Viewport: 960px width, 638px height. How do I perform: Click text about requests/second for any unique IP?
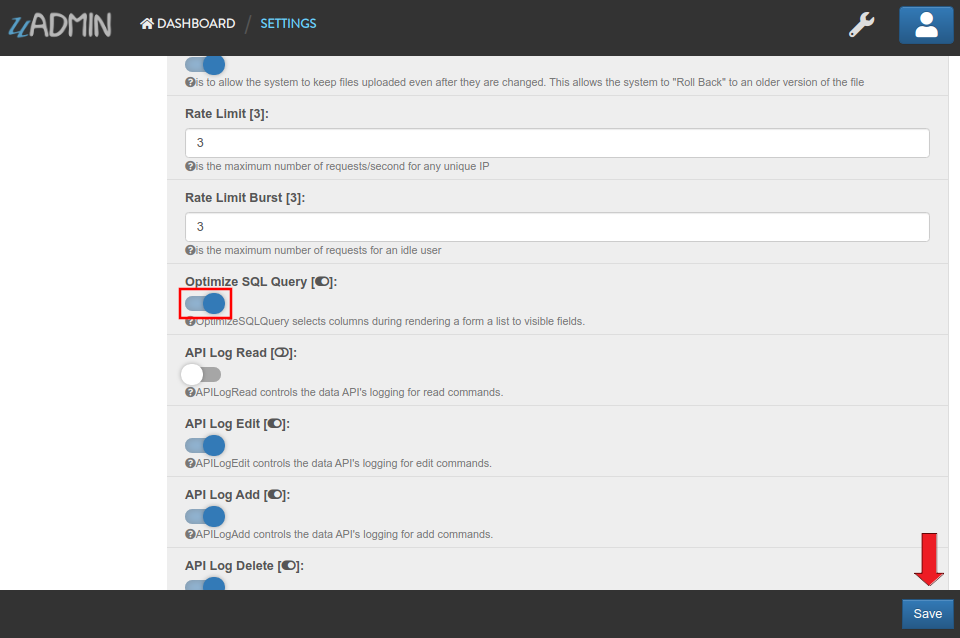[342, 166]
